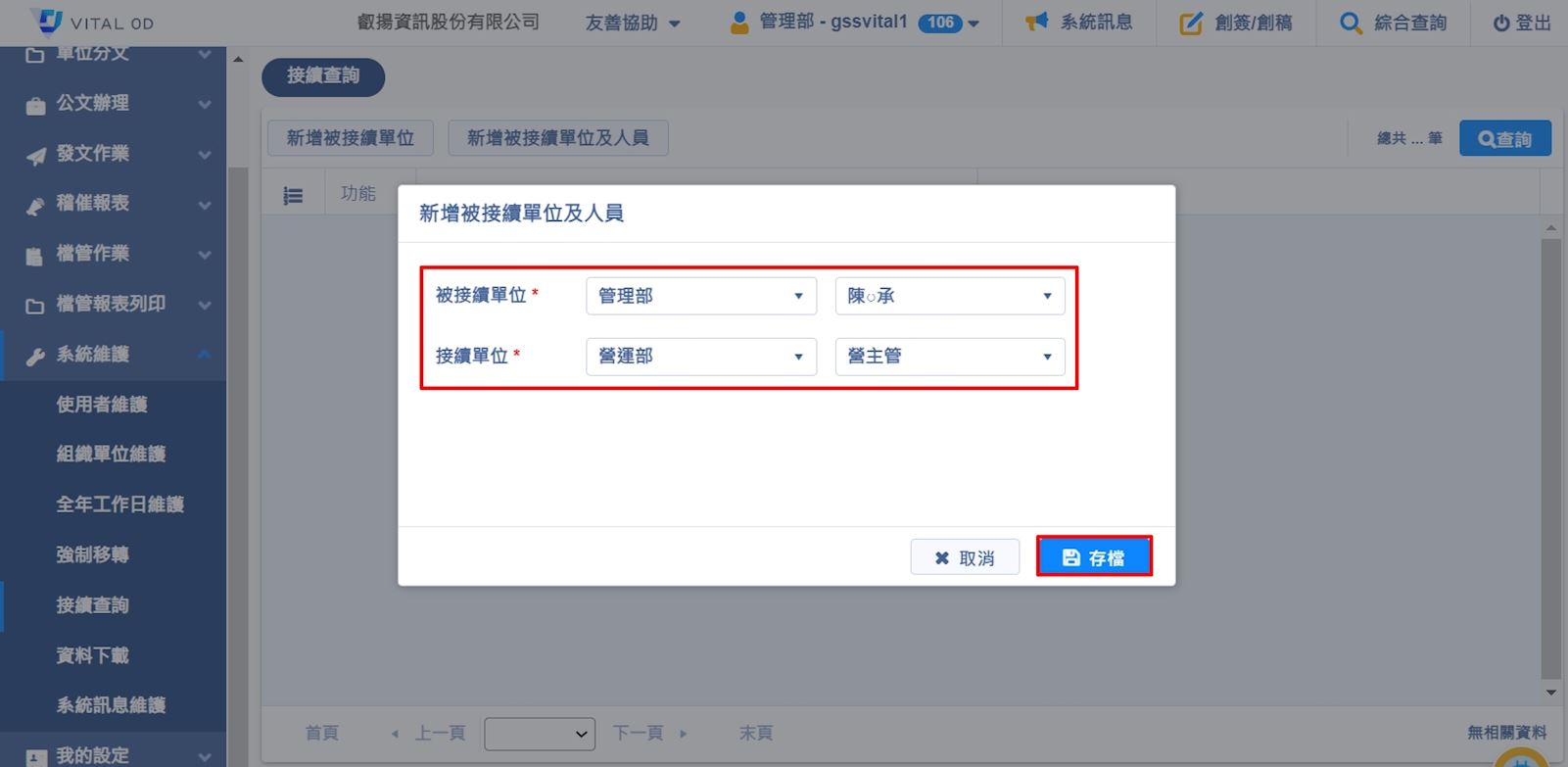Image resolution: width=1568 pixels, height=767 pixels.
Task: Click the Vital OD logo icon
Action: [47, 21]
